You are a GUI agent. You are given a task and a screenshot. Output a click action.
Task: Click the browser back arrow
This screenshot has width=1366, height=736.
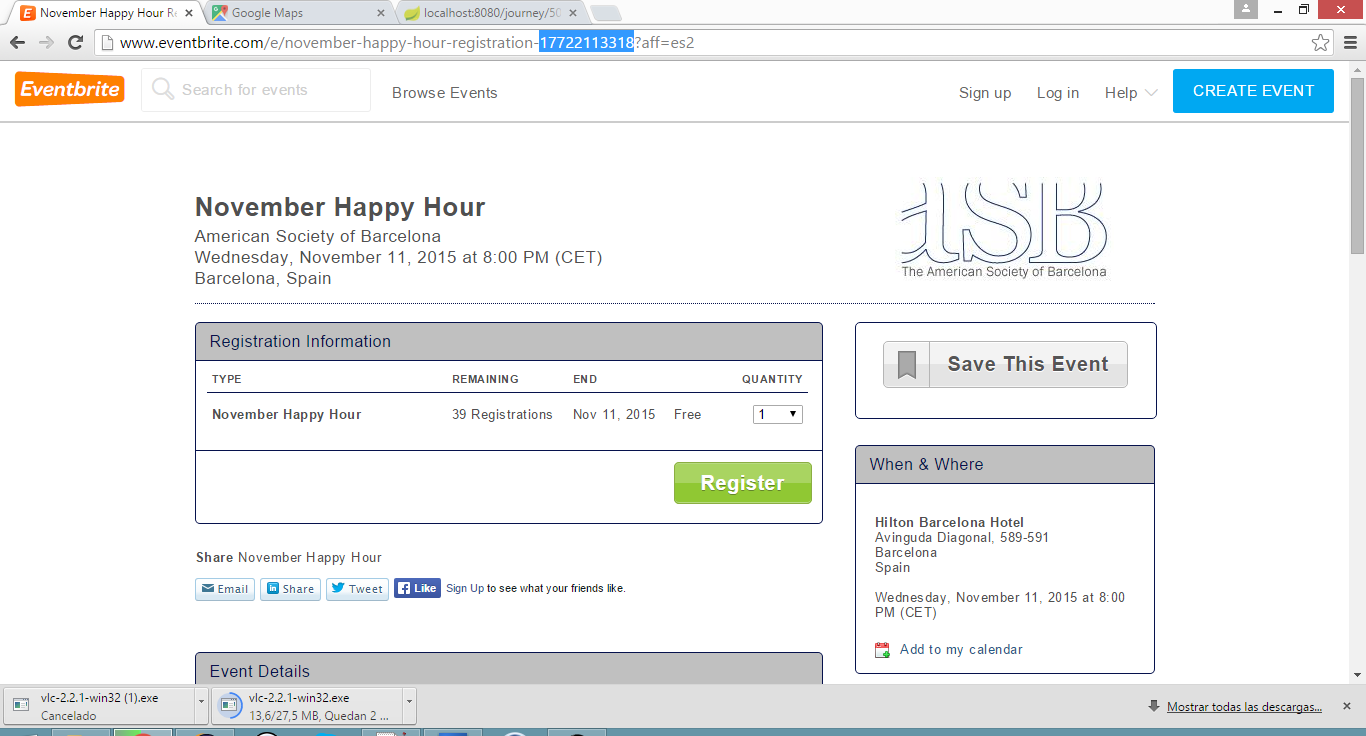[x=17, y=42]
